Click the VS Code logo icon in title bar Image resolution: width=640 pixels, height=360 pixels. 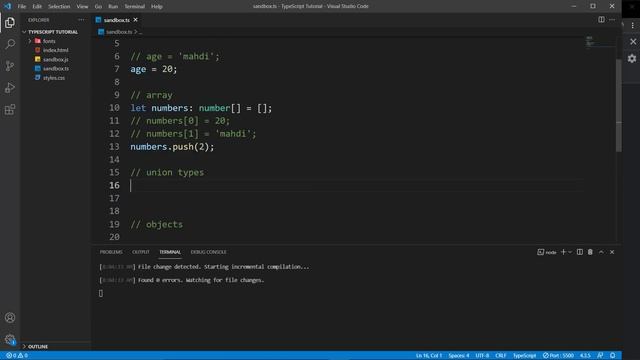click(x=8, y=6)
